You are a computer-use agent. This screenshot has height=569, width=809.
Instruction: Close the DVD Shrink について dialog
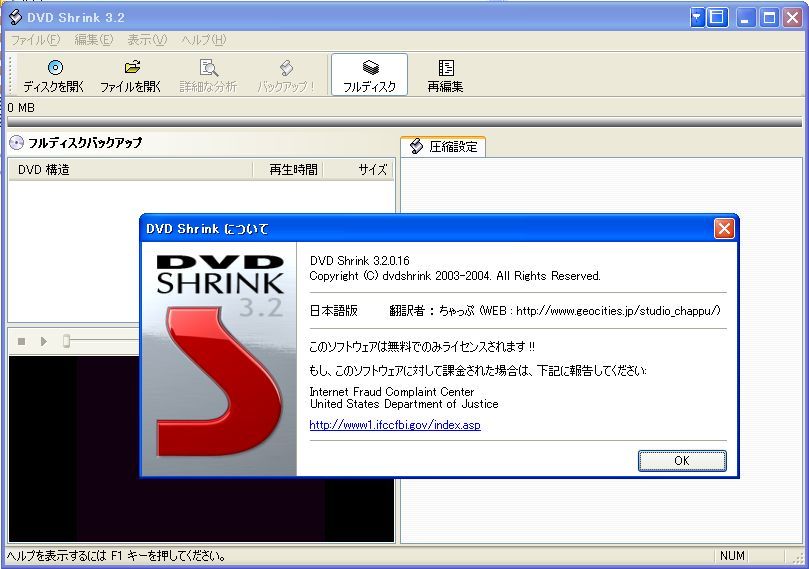(724, 228)
